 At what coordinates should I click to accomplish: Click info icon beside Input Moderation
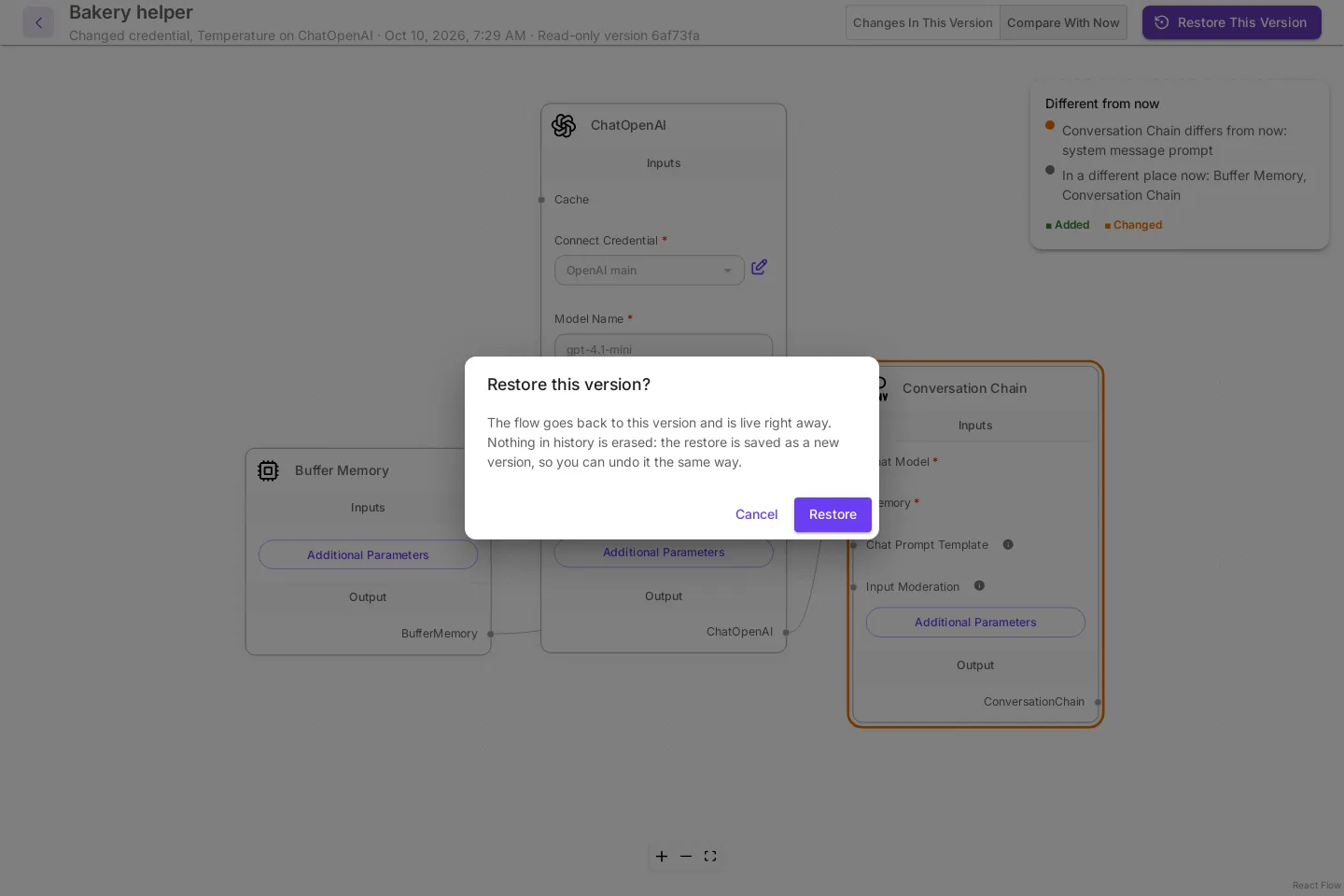click(979, 585)
